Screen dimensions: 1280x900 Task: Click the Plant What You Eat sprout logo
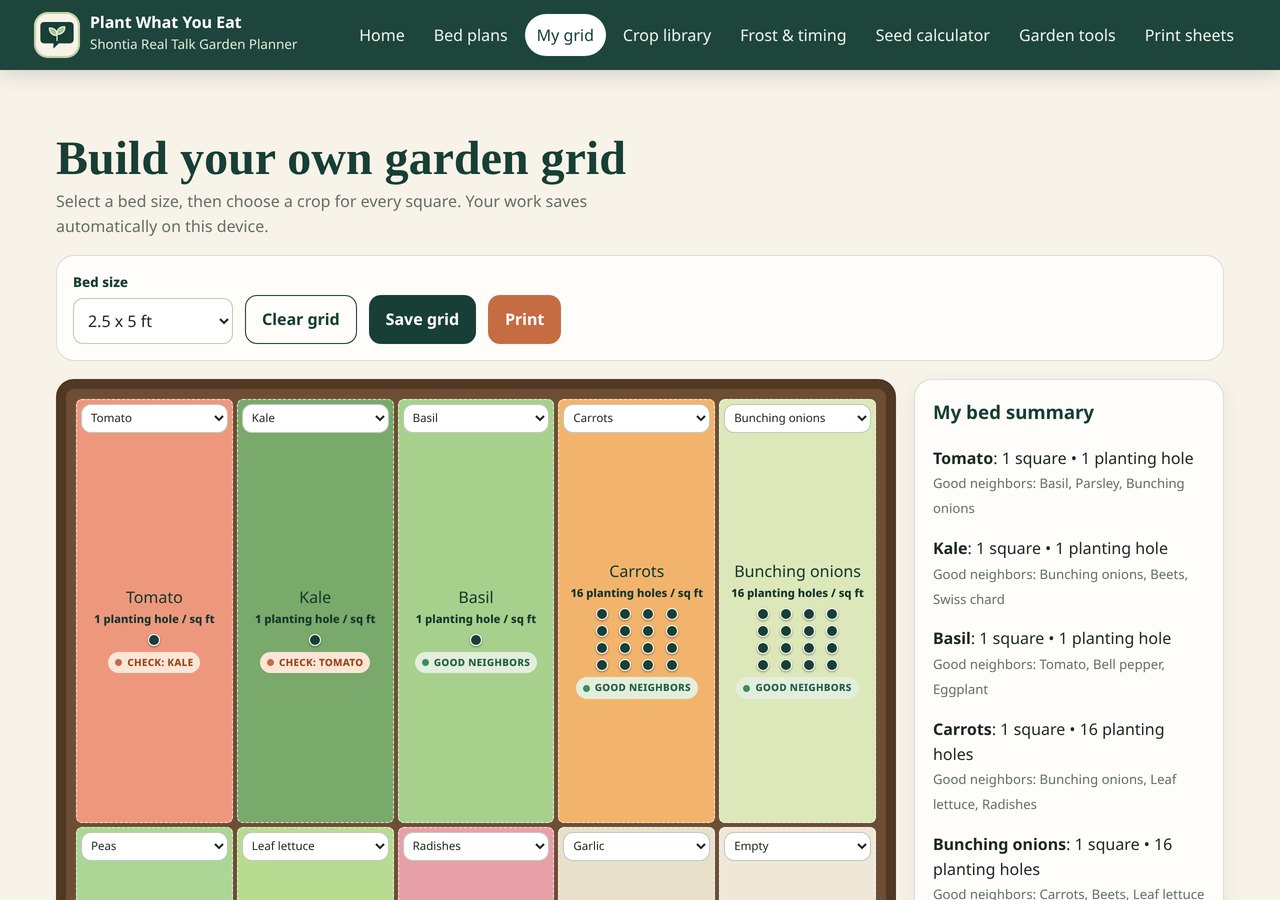point(57,35)
